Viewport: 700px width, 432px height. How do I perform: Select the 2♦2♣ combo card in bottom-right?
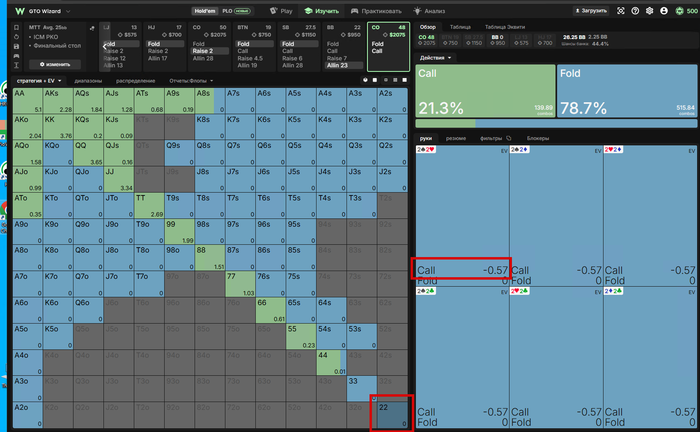[650, 357]
